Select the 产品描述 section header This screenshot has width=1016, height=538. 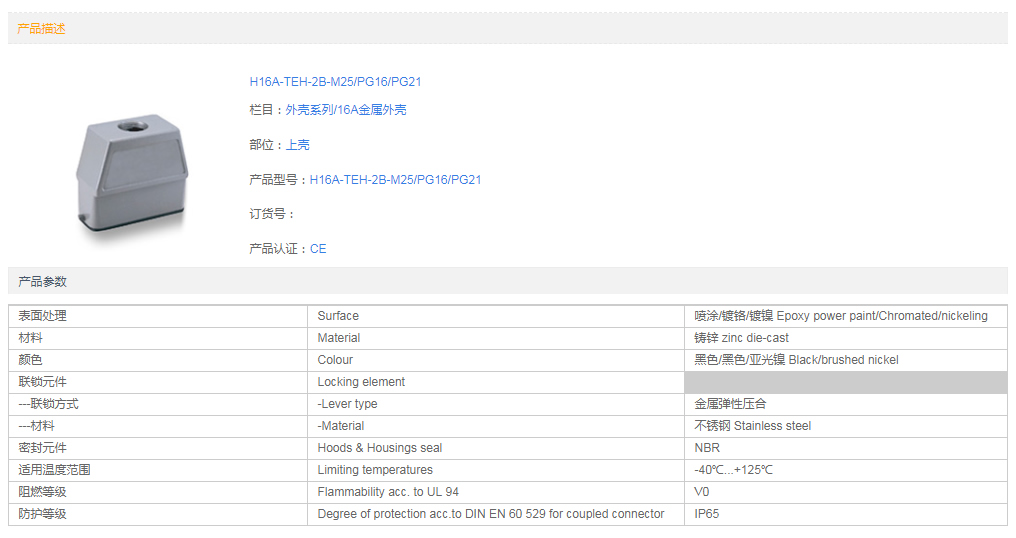[42, 29]
